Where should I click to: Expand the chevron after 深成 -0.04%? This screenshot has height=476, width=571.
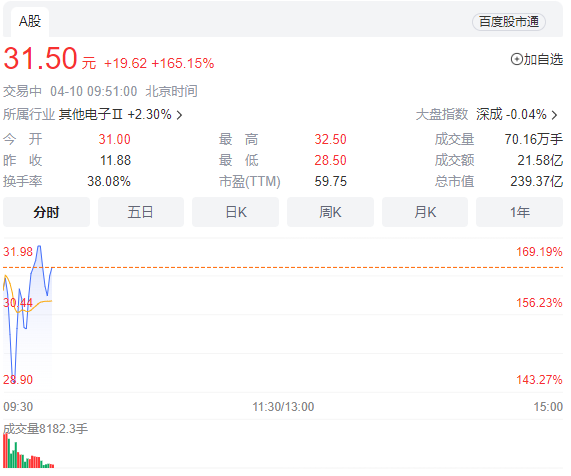554,115
